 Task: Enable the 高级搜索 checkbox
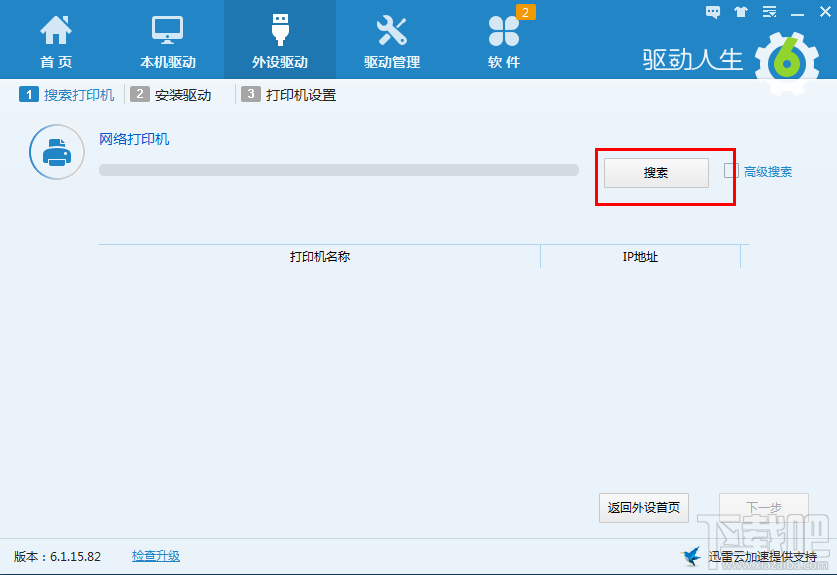[x=731, y=171]
